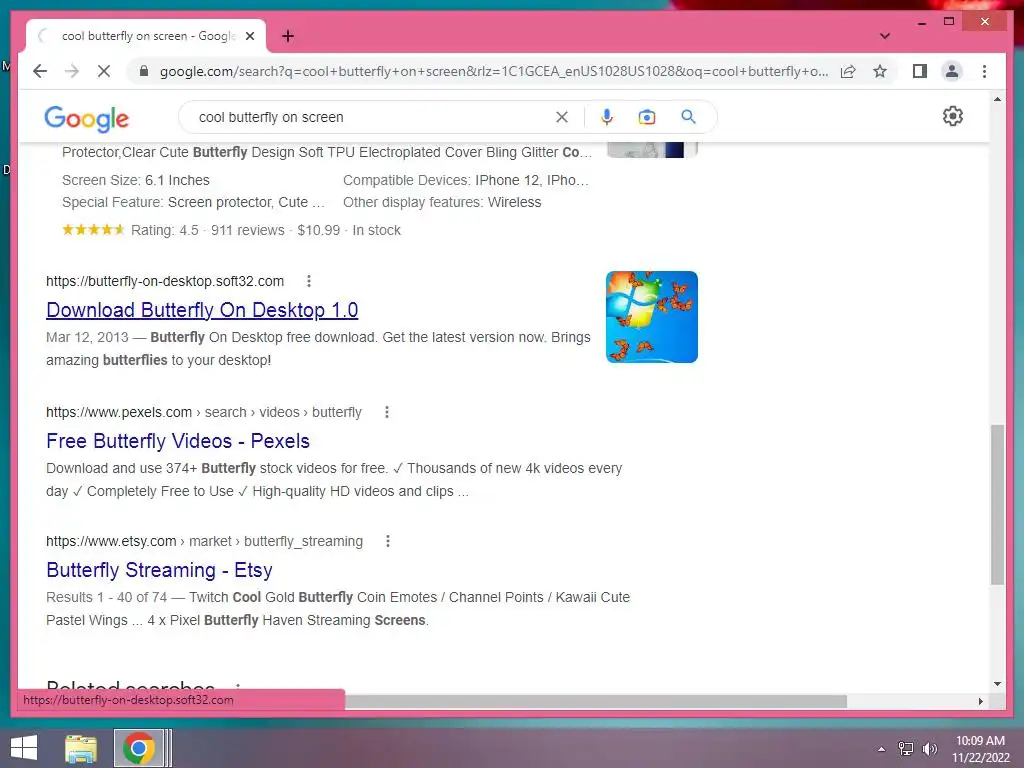Click the butterfly-on-desktop.soft32.com URL text
This screenshot has height=768, width=1024.
(165, 281)
